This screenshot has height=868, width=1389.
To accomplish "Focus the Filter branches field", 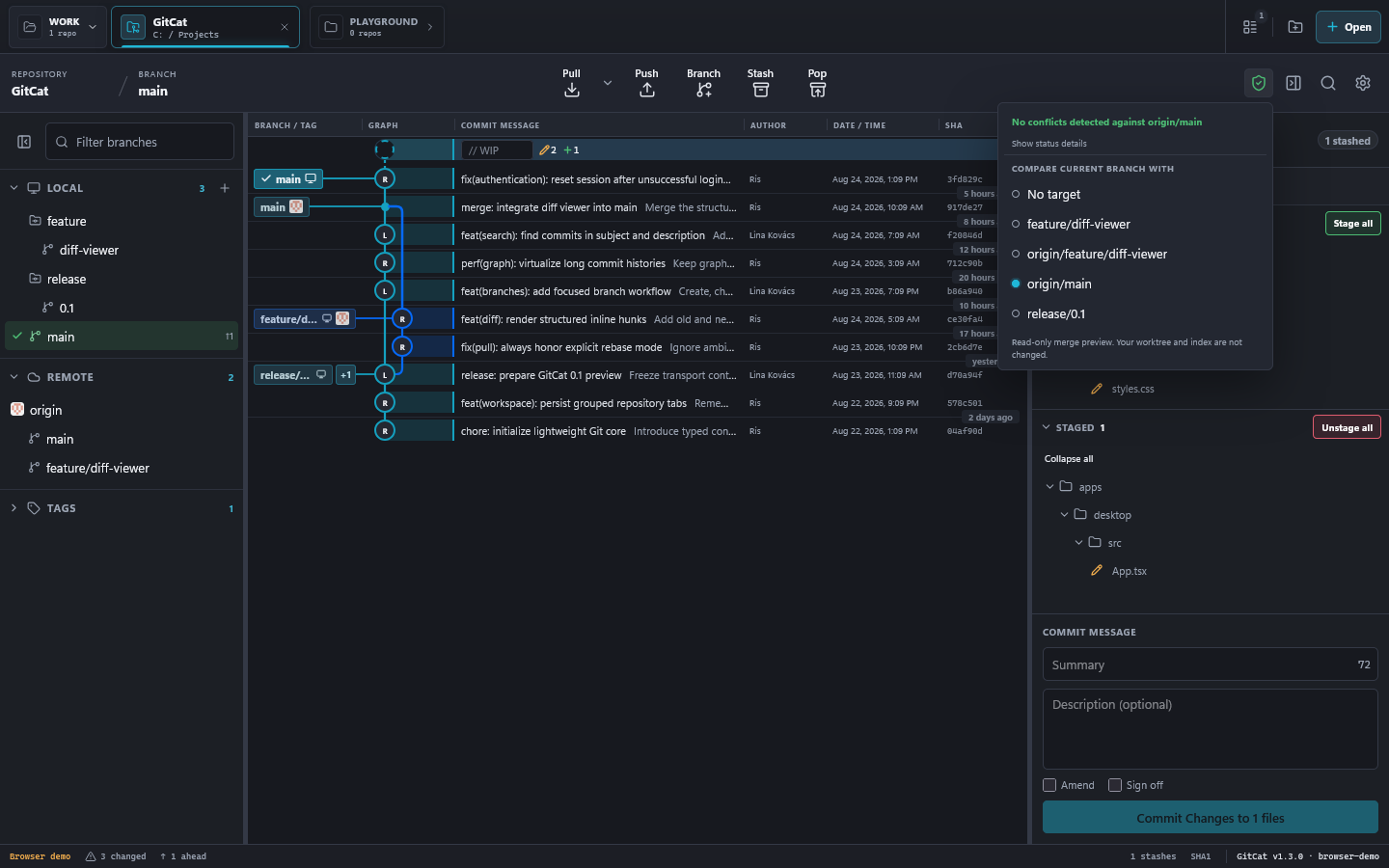I will [140, 142].
